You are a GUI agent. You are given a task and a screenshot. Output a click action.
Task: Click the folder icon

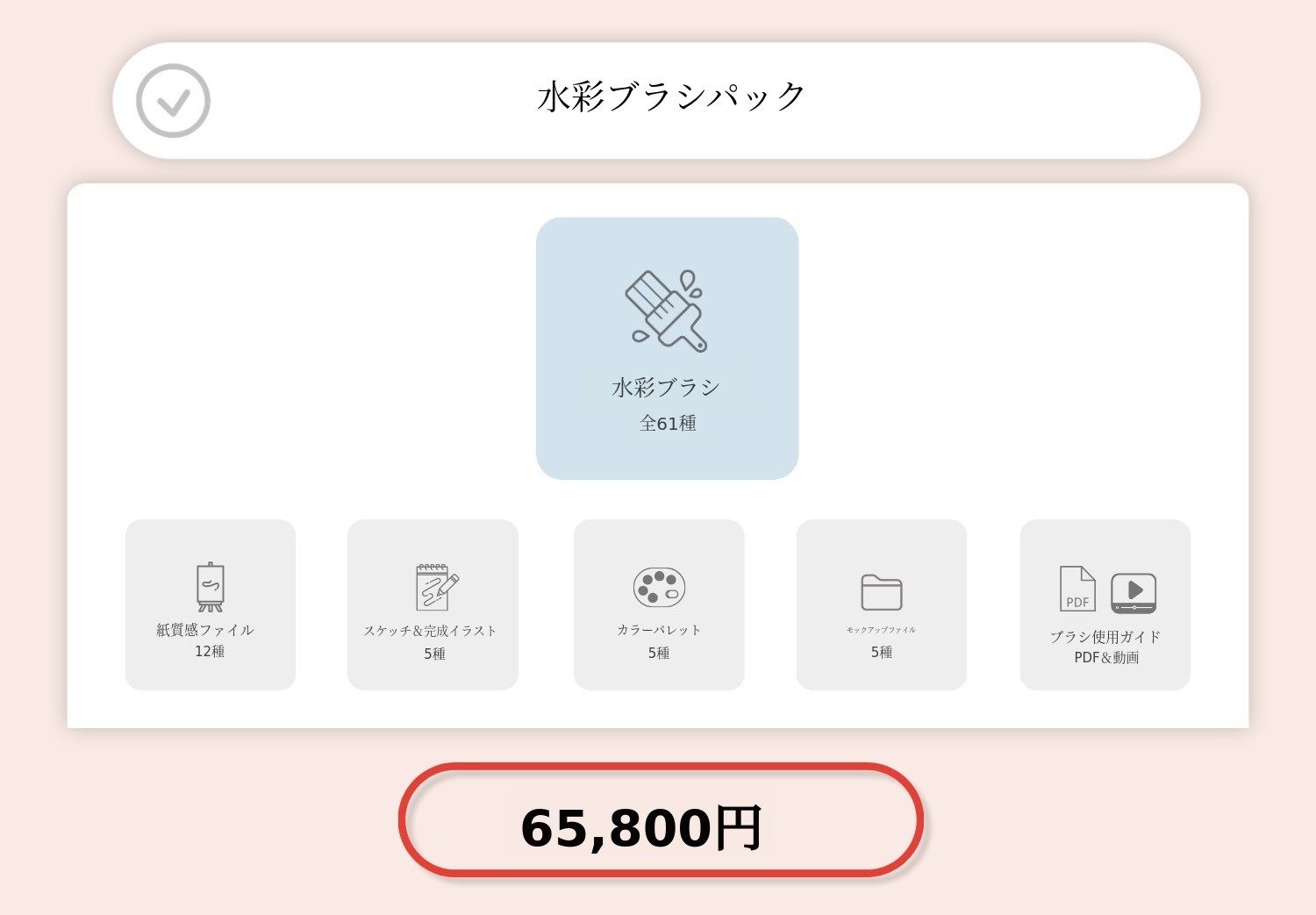point(882,592)
